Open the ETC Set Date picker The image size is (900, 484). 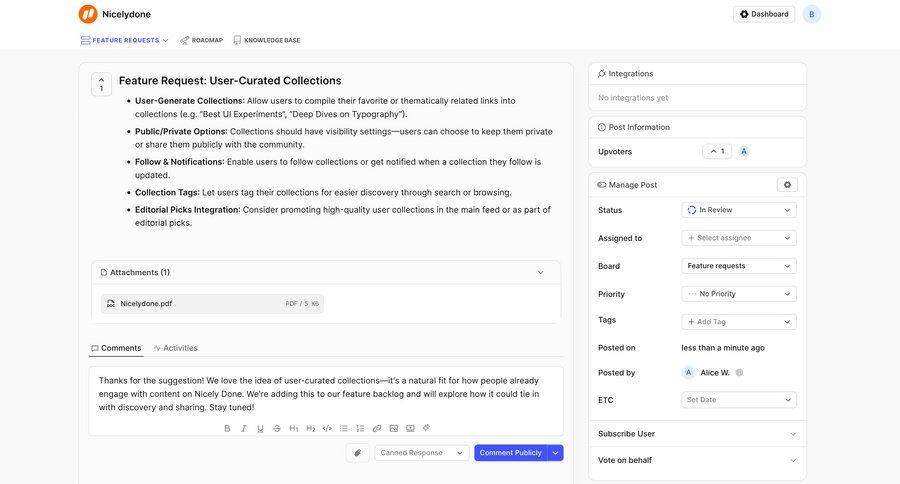tap(739, 400)
